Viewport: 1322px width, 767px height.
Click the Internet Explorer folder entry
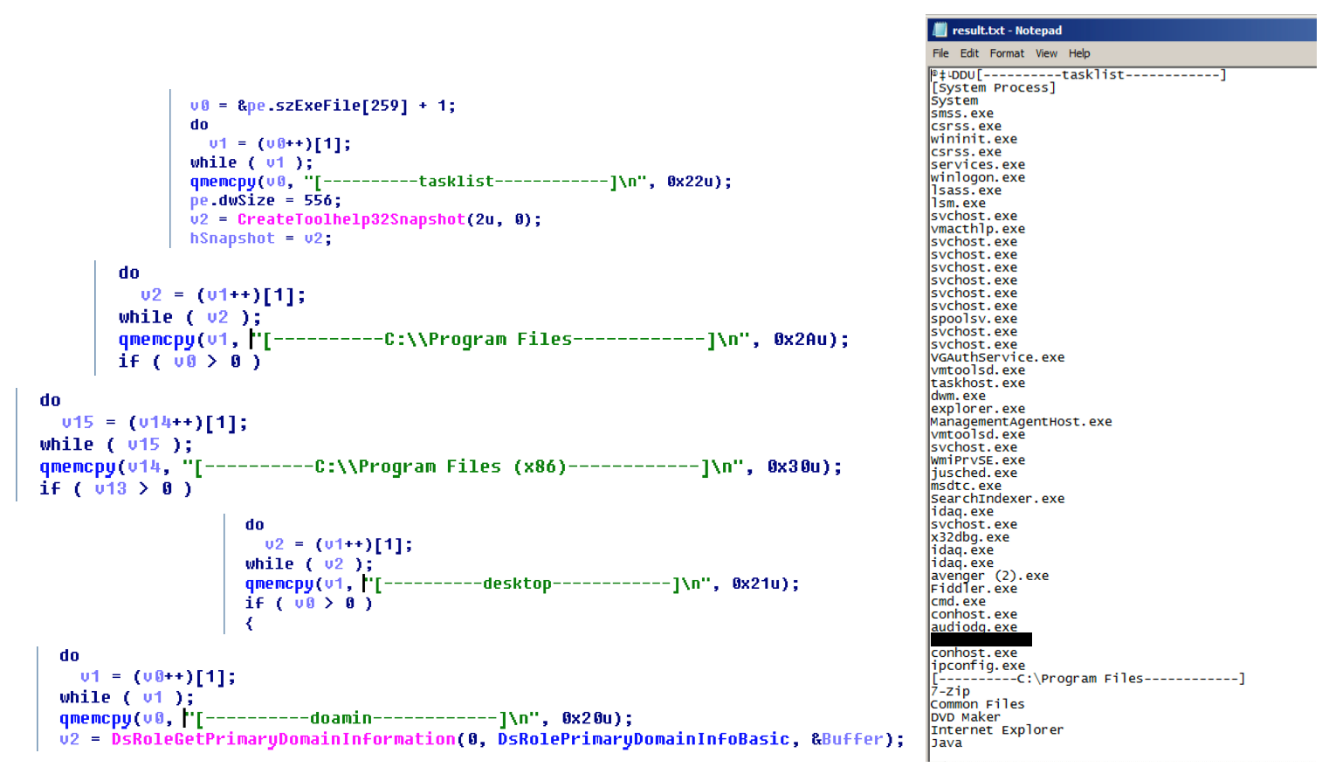[983, 730]
